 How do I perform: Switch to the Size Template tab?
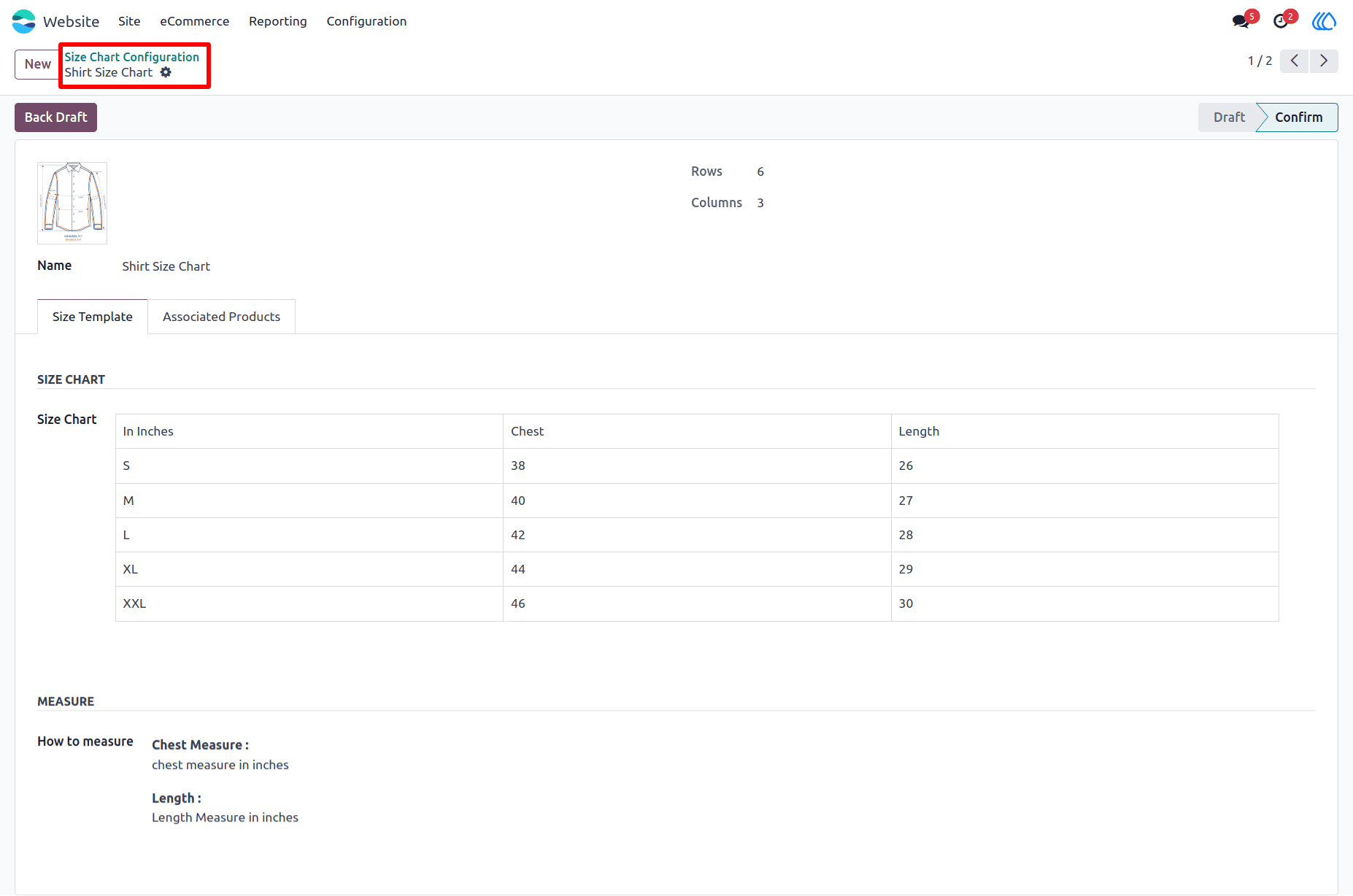point(93,317)
